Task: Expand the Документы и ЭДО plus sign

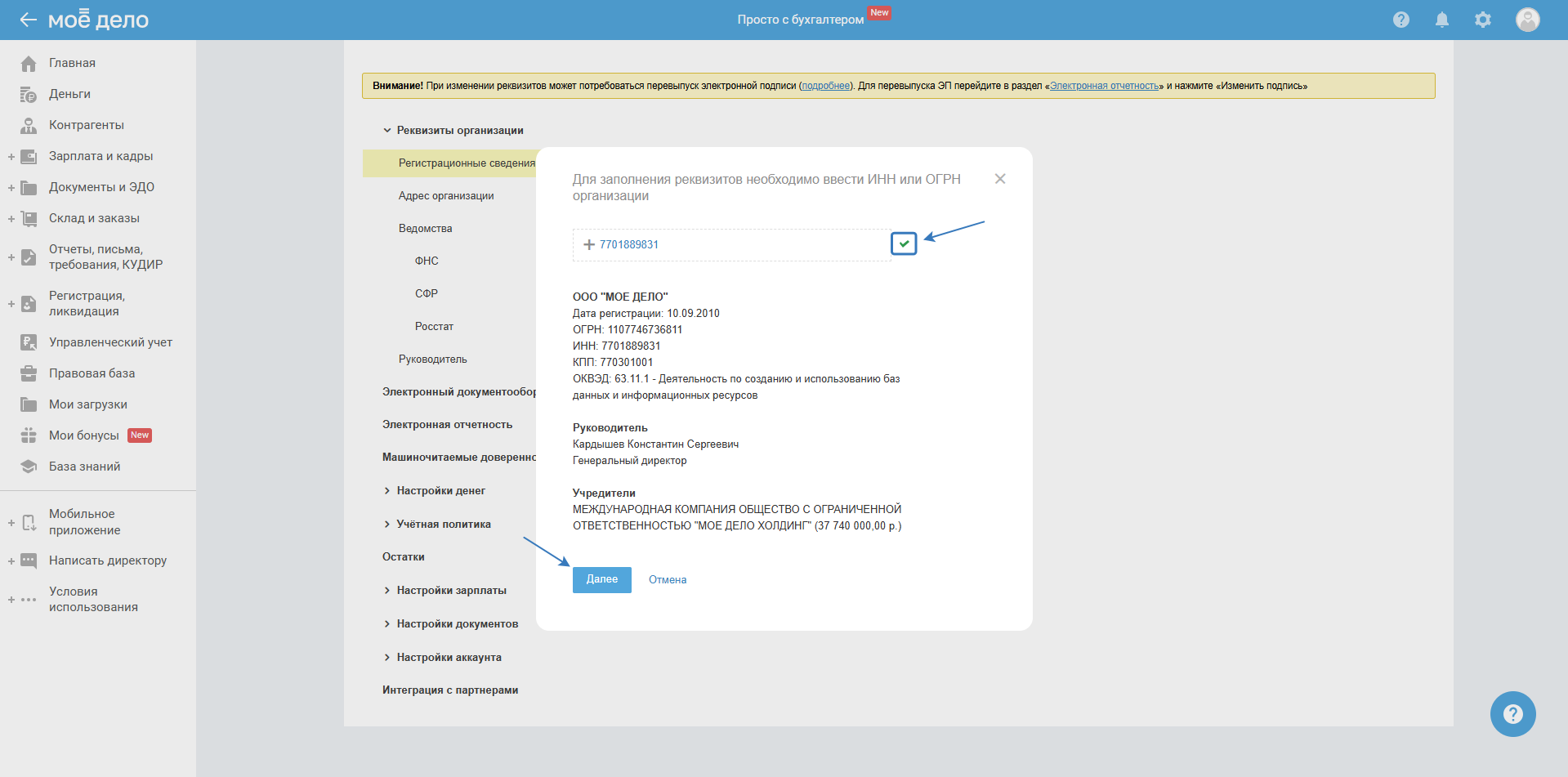Action: [11, 187]
